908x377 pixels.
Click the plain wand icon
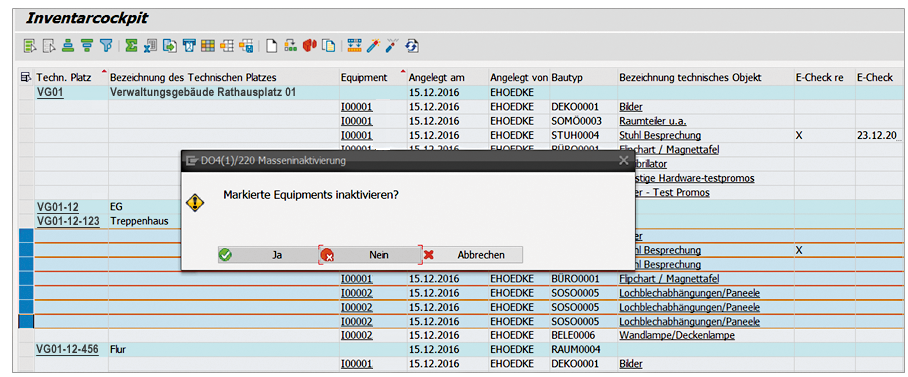coord(393,46)
